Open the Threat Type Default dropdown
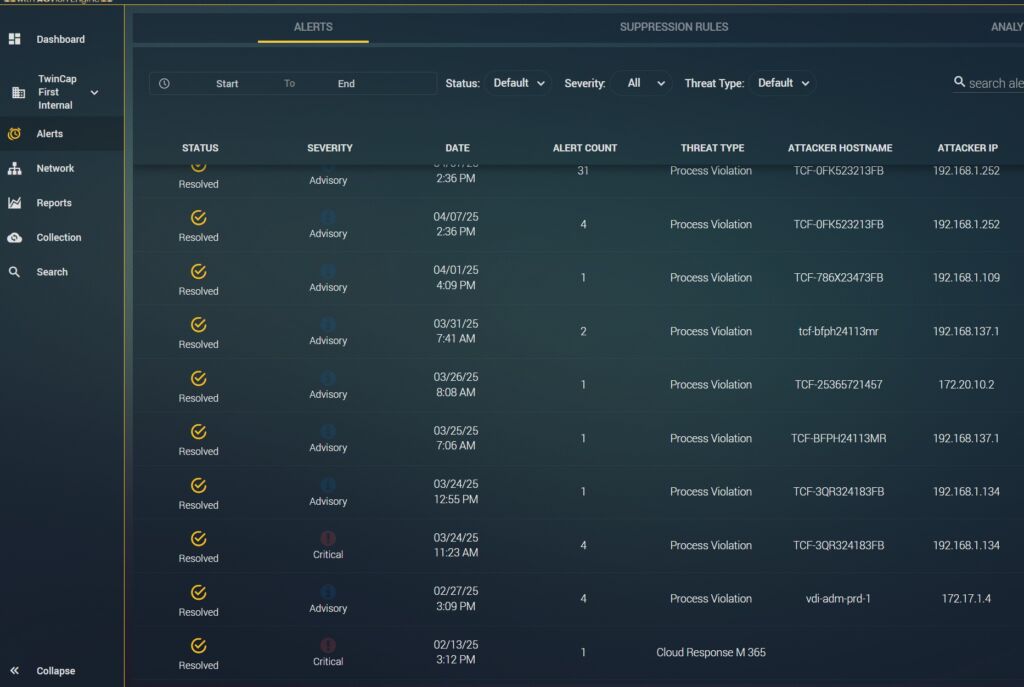 [783, 84]
